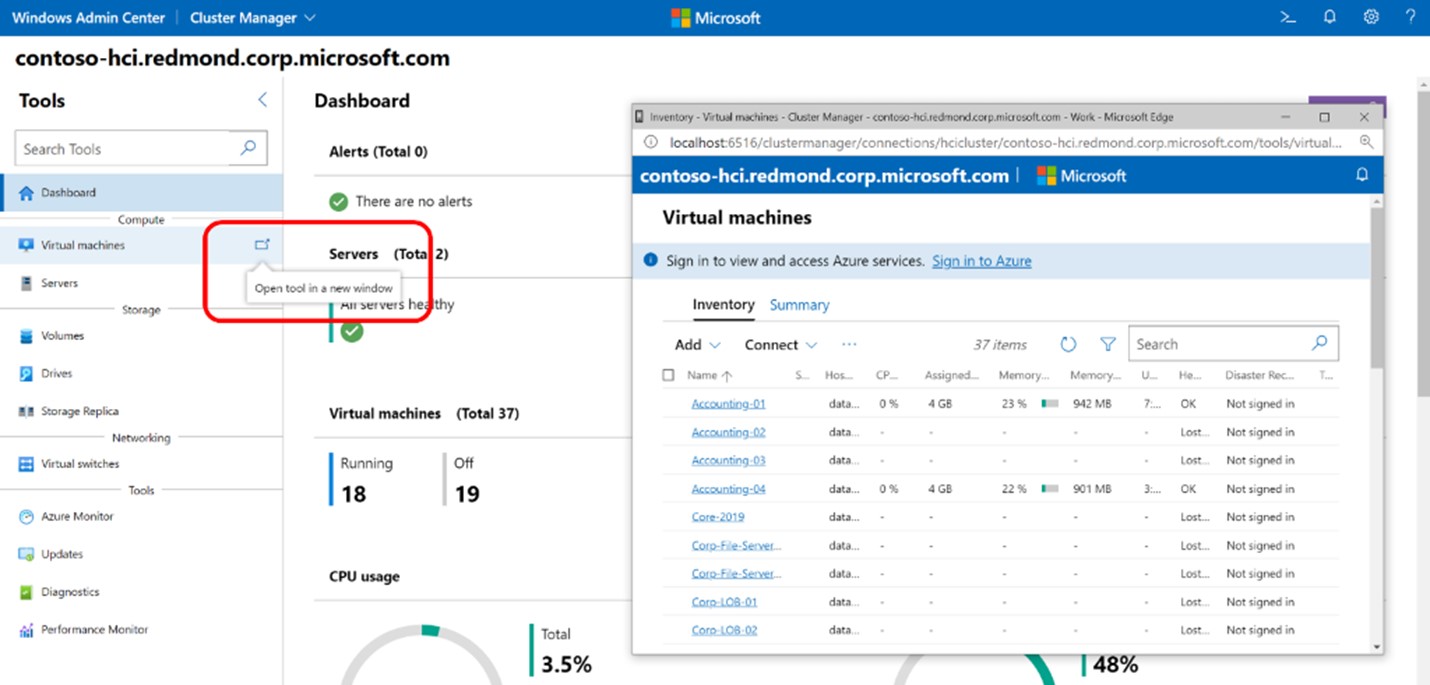1430x685 pixels.
Task: Open the Virtual machines tool in a new window
Action: 262,243
